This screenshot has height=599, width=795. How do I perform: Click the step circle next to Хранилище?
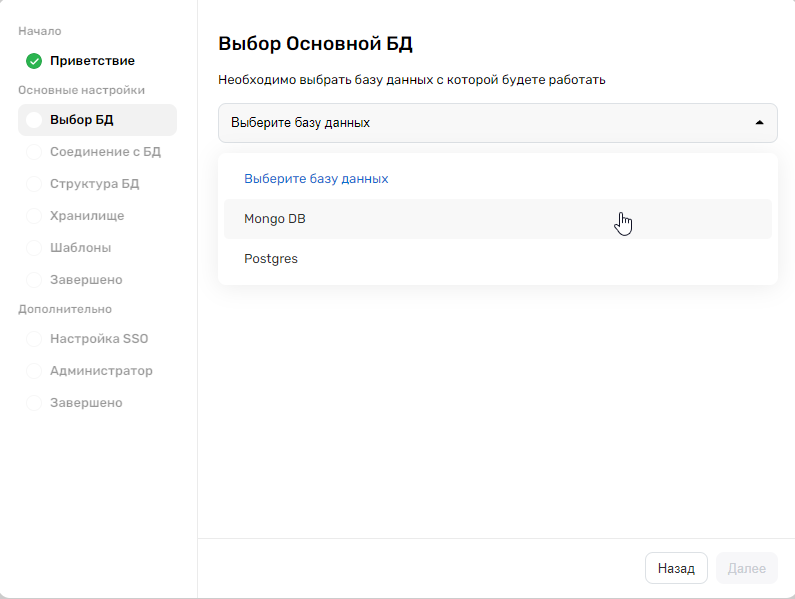(34, 216)
